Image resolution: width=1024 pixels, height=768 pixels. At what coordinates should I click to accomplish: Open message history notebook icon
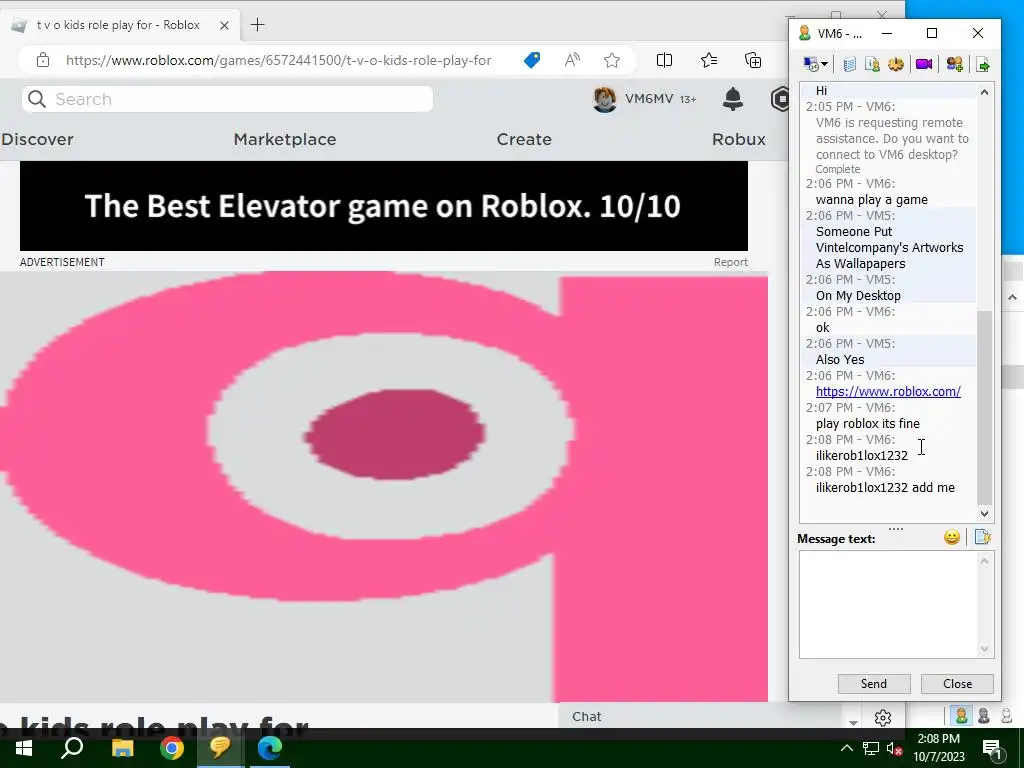click(x=849, y=64)
